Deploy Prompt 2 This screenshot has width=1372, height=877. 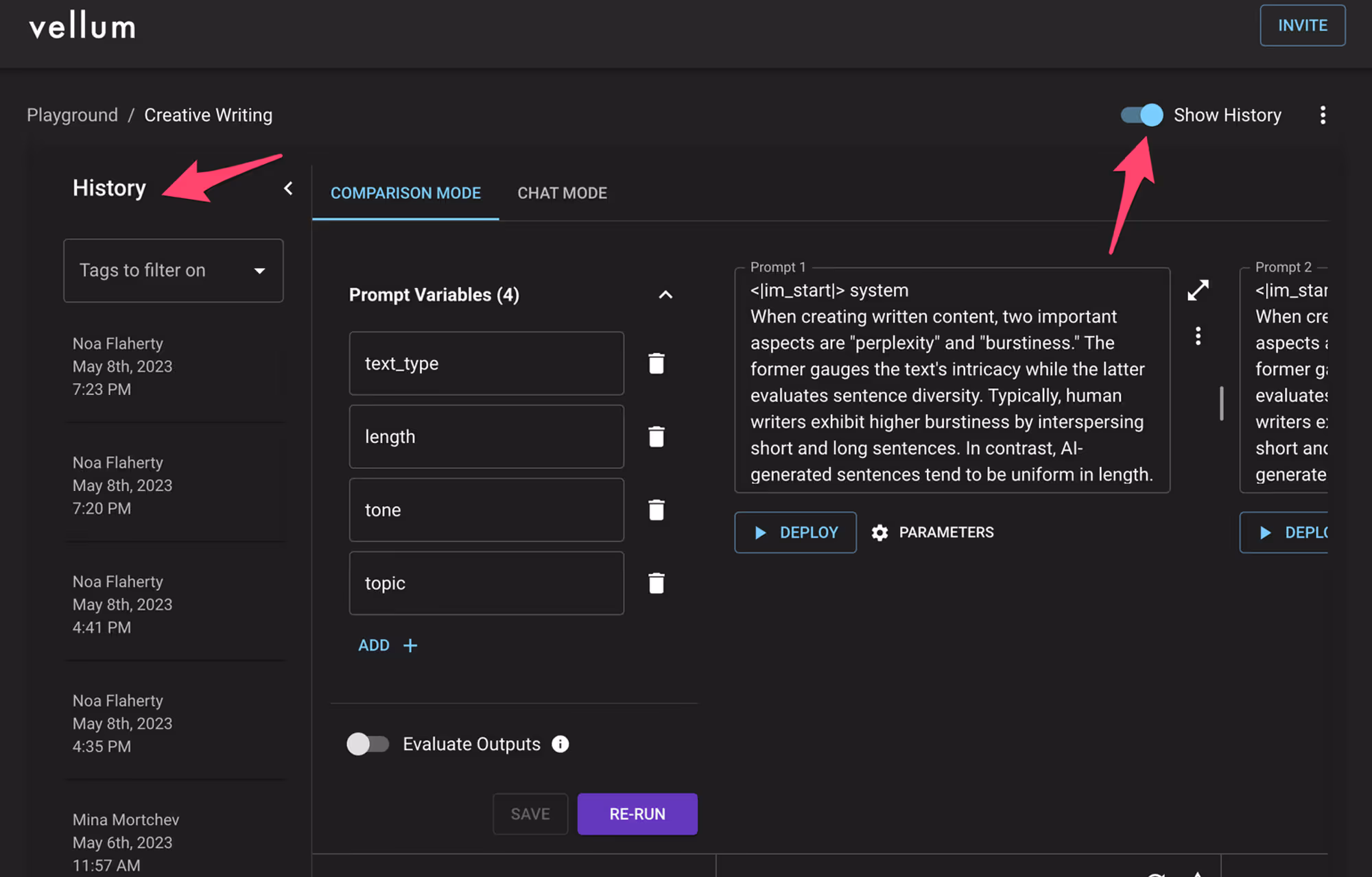tap(1284, 533)
